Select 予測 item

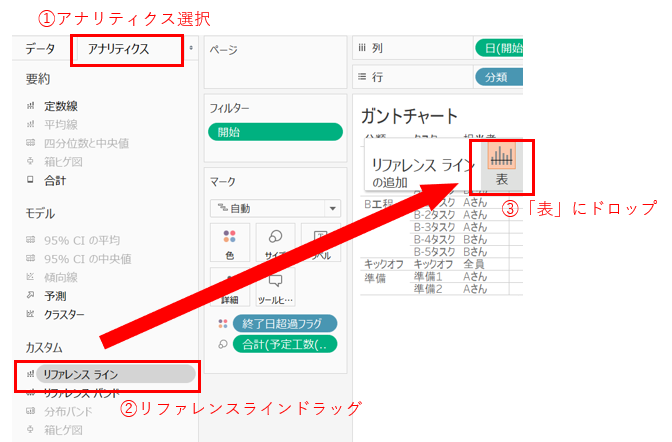tap(55, 296)
